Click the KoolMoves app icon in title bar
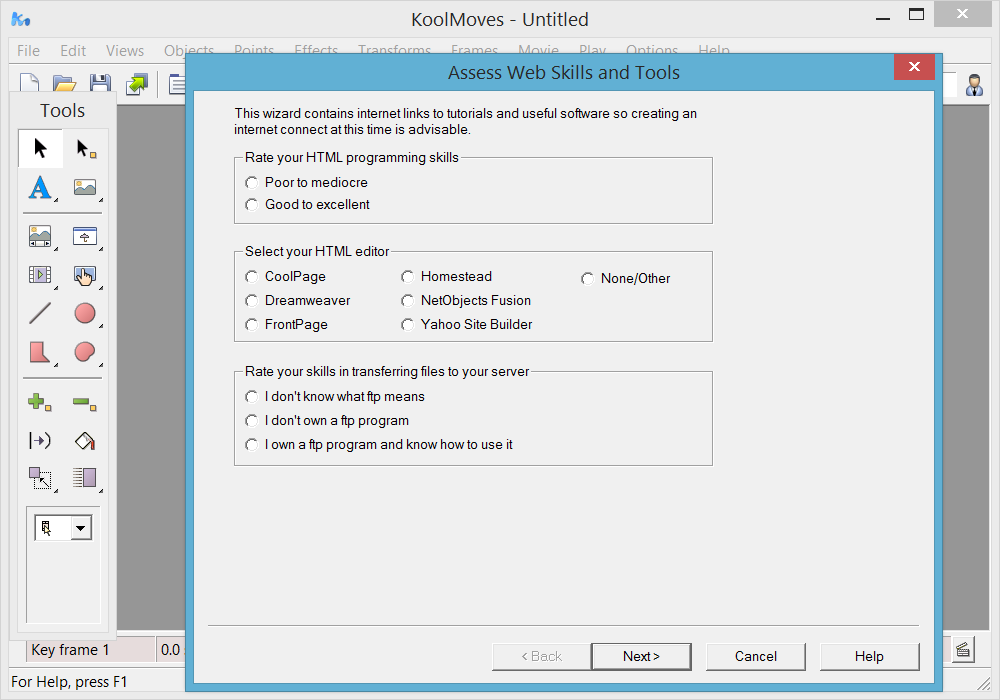 (21, 19)
